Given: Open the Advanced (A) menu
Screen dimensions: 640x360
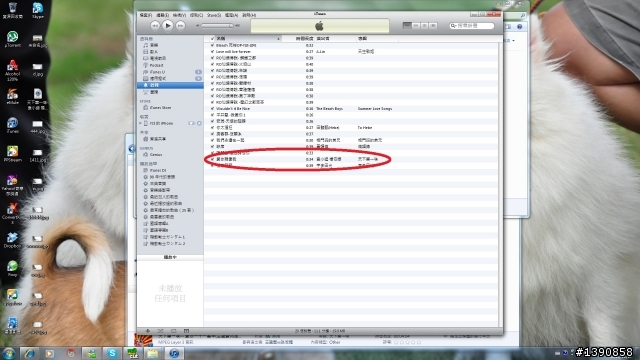Looking at the screenshot, I should pyautogui.click(x=231, y=15).
